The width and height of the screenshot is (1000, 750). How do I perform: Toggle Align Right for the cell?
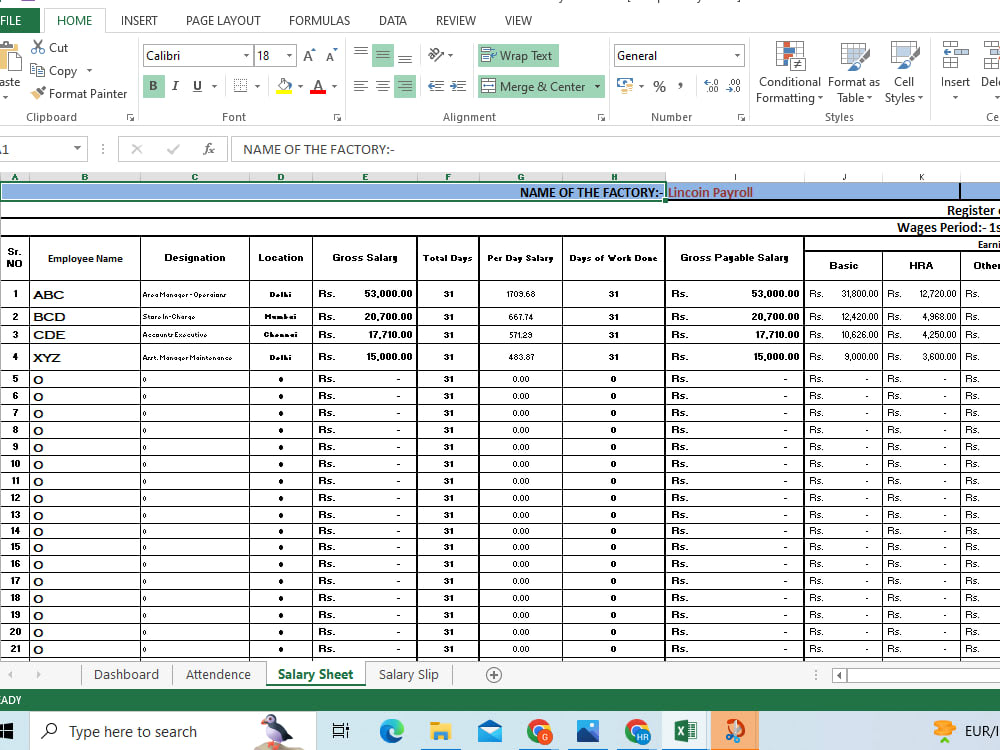(404, 86)
